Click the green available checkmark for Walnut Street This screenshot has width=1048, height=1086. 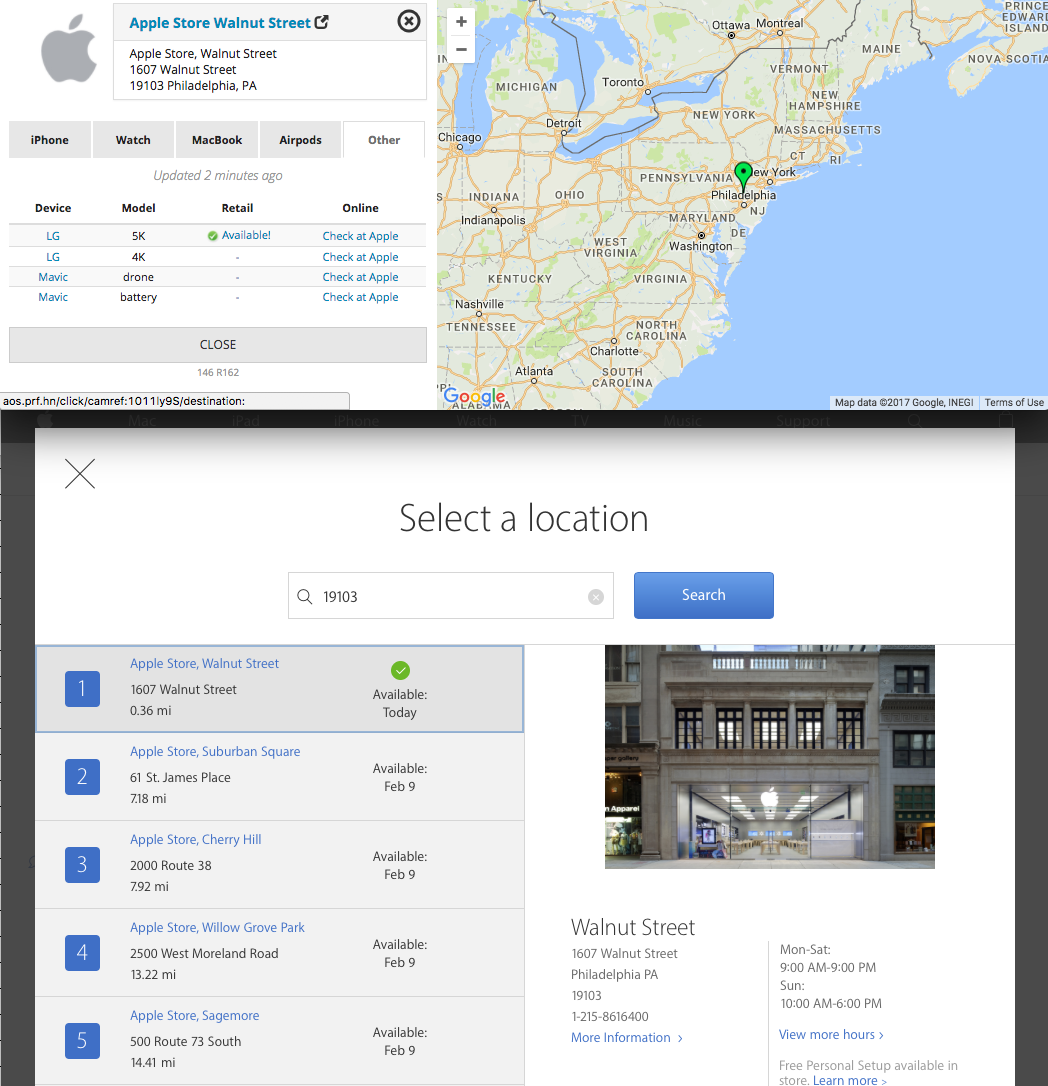tap(400, 670)
